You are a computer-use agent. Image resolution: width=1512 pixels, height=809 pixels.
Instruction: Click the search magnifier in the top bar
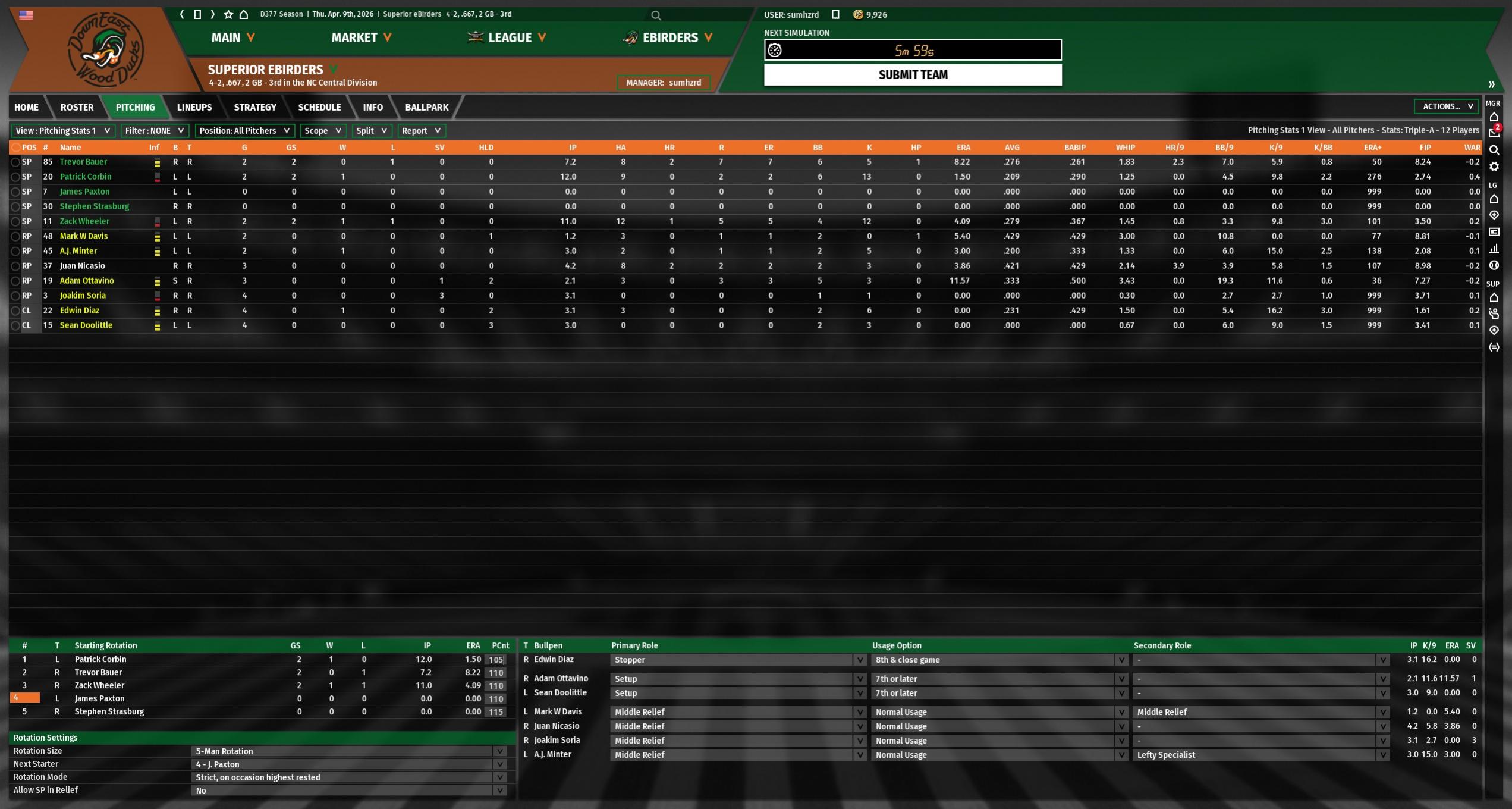[656, 15]
